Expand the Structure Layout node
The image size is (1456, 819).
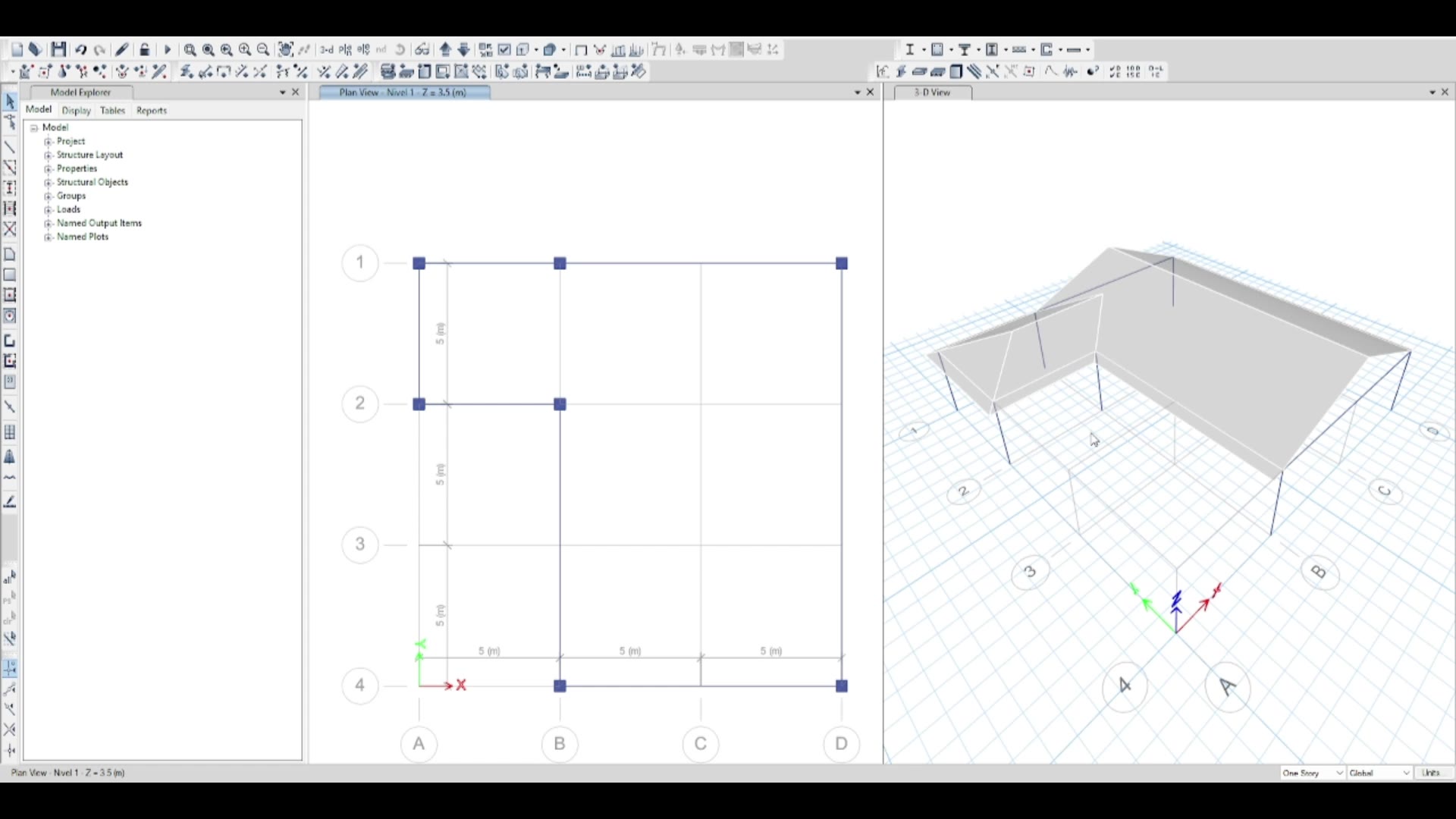click(49, 155)
